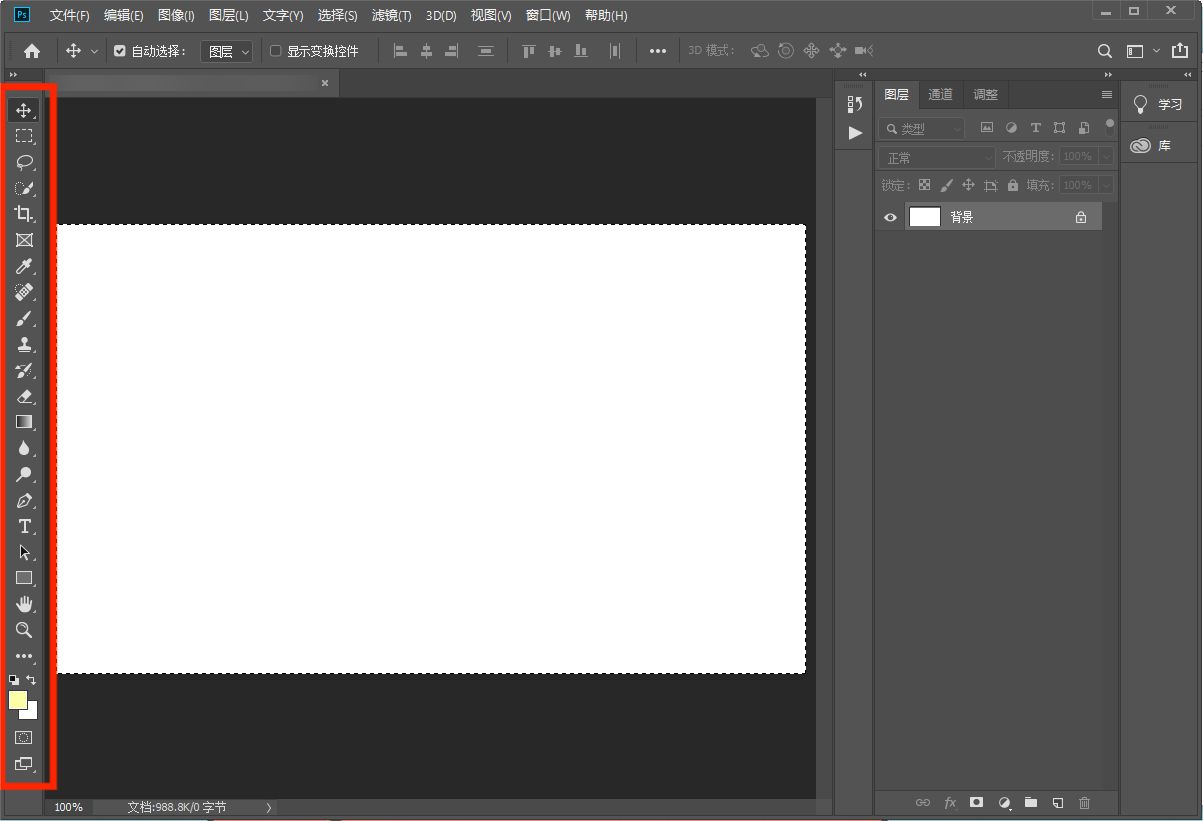The image size is (1203, 821).
Task: Select the Blur tool
Action: tap(24, 448)
